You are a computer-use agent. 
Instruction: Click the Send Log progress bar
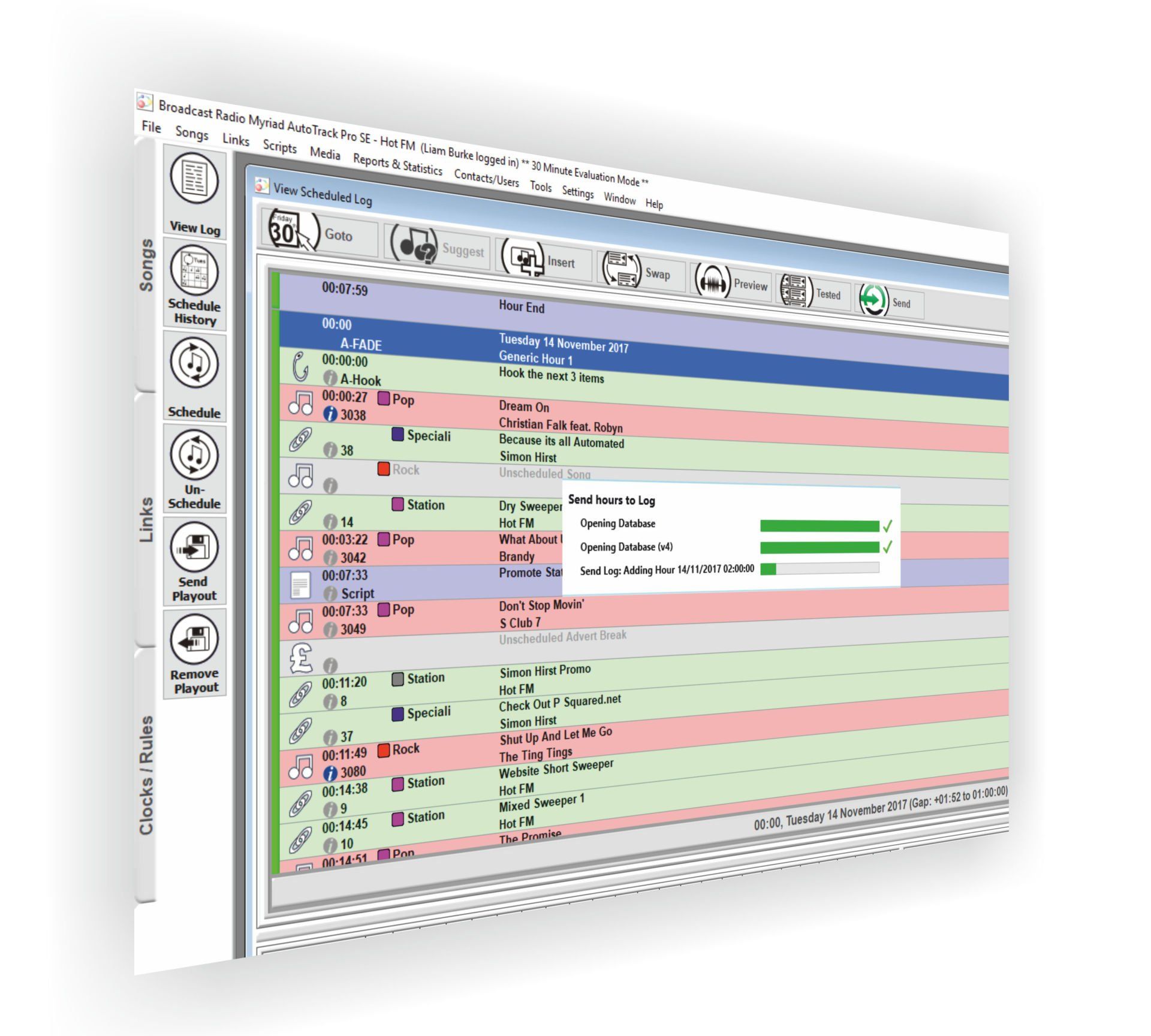pyautogui.click(x=819, y=568)
